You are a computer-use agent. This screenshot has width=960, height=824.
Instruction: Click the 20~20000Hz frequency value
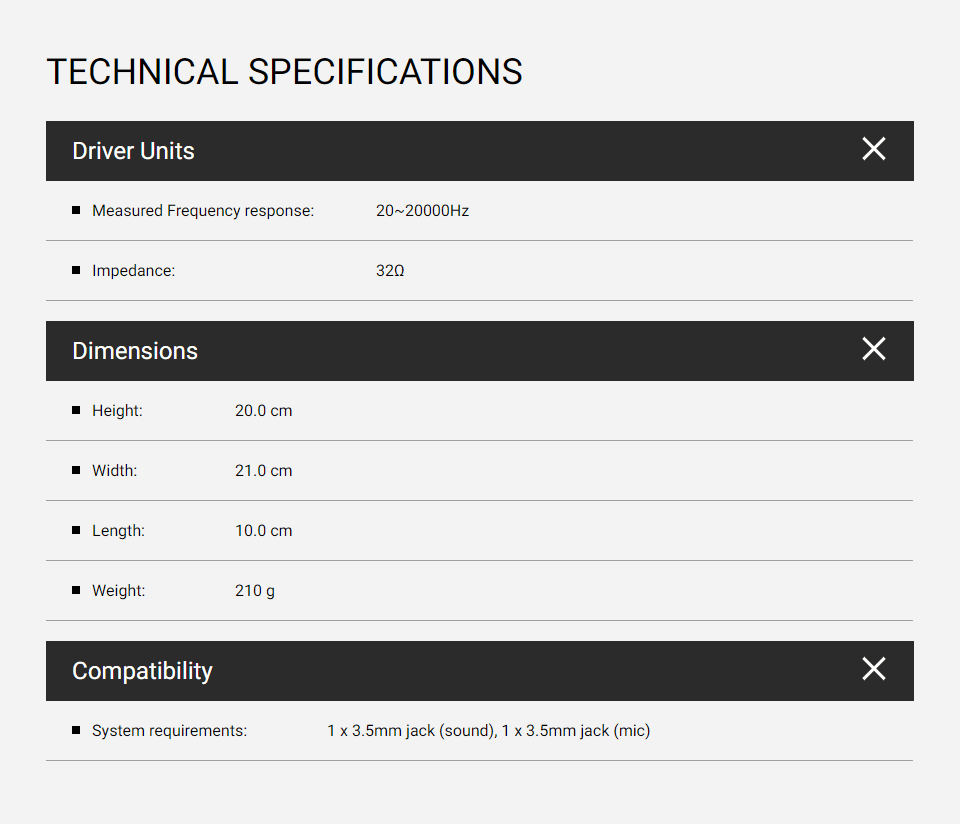tap(422, 211)
